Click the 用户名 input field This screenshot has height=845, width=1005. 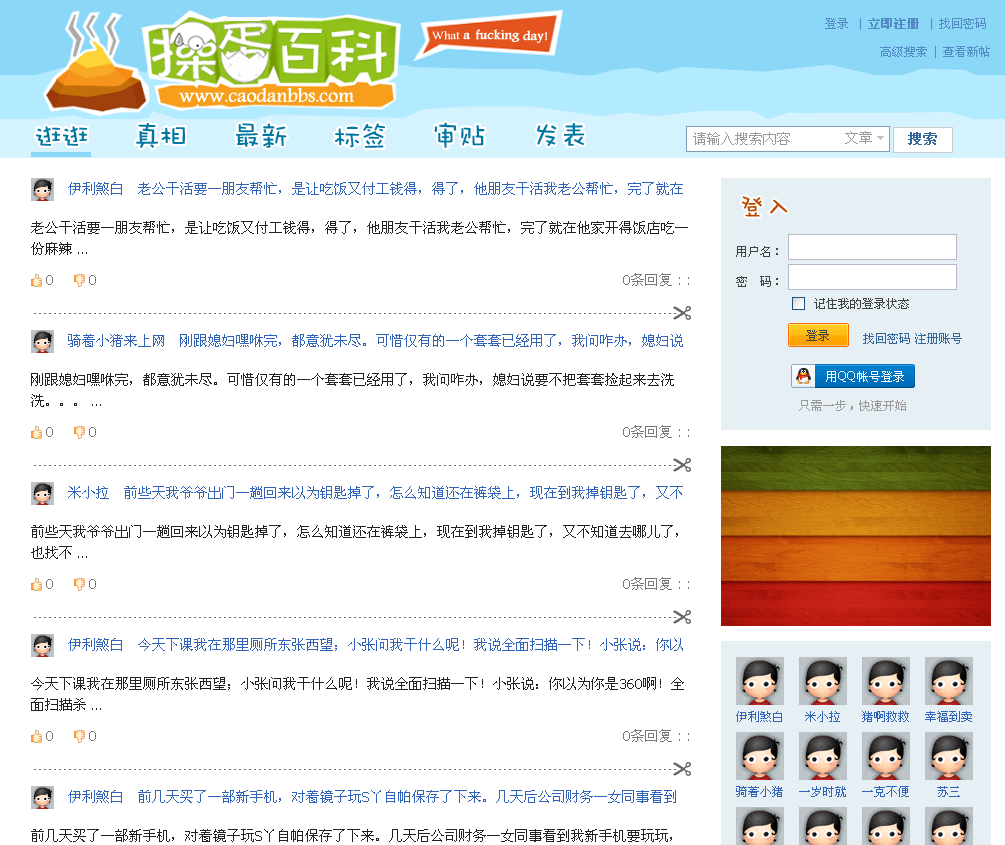(872, 247)
